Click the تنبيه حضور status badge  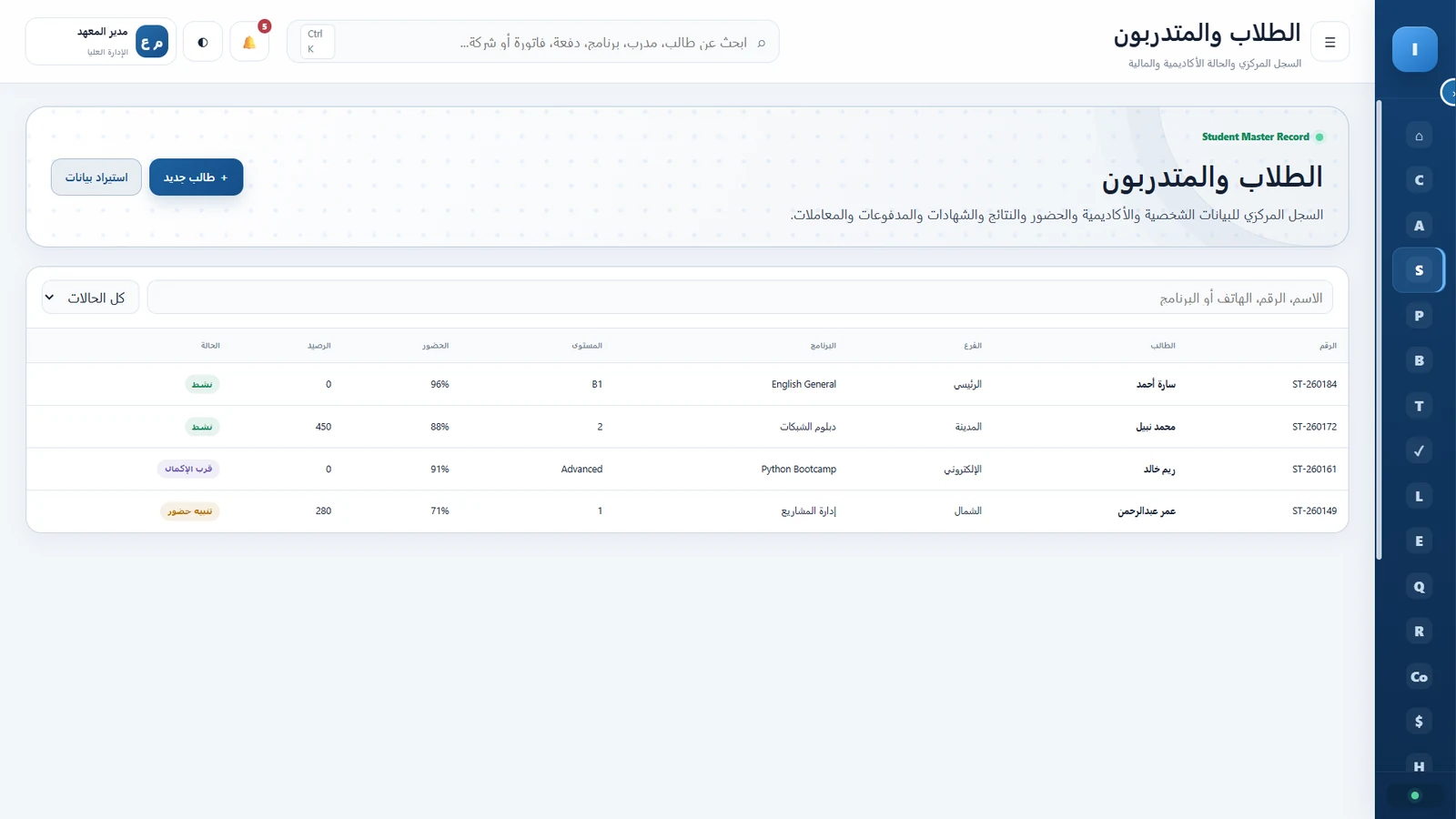point(190,511)
